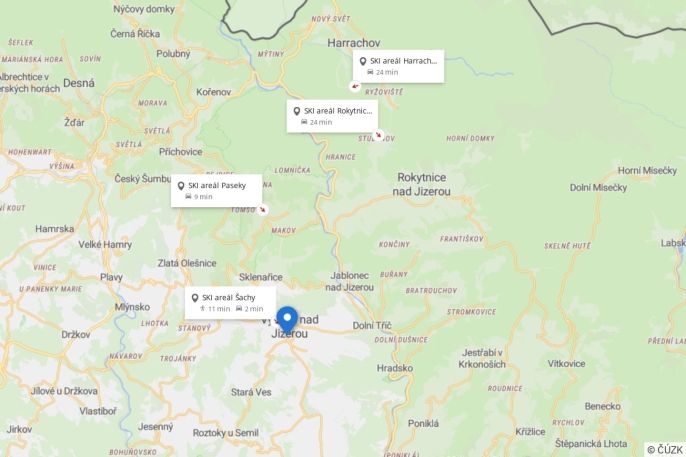This screenshot has height=457, width=686.
Task: Click the 9 min drive time for Paseky
Action: click(x=203, y=197)
